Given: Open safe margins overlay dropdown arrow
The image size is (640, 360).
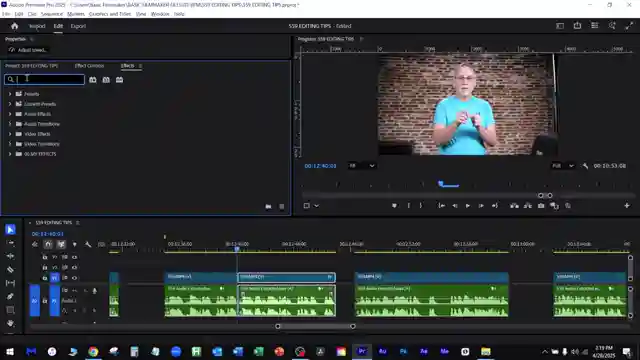Looking at the screenshot, I should tap(316, 206).
